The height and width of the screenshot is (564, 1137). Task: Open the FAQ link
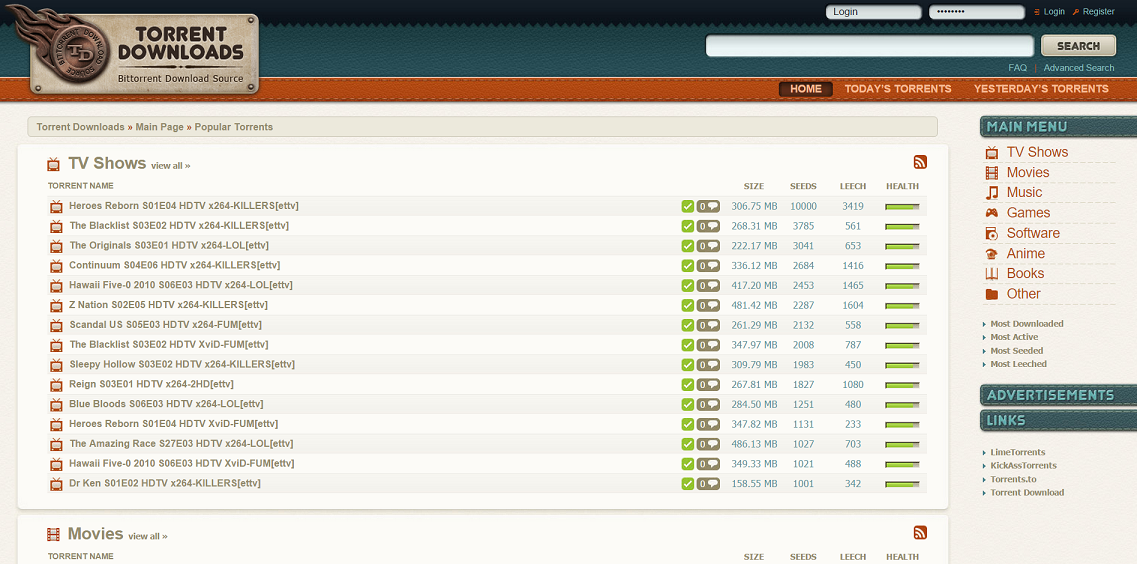coord(1017,67)
